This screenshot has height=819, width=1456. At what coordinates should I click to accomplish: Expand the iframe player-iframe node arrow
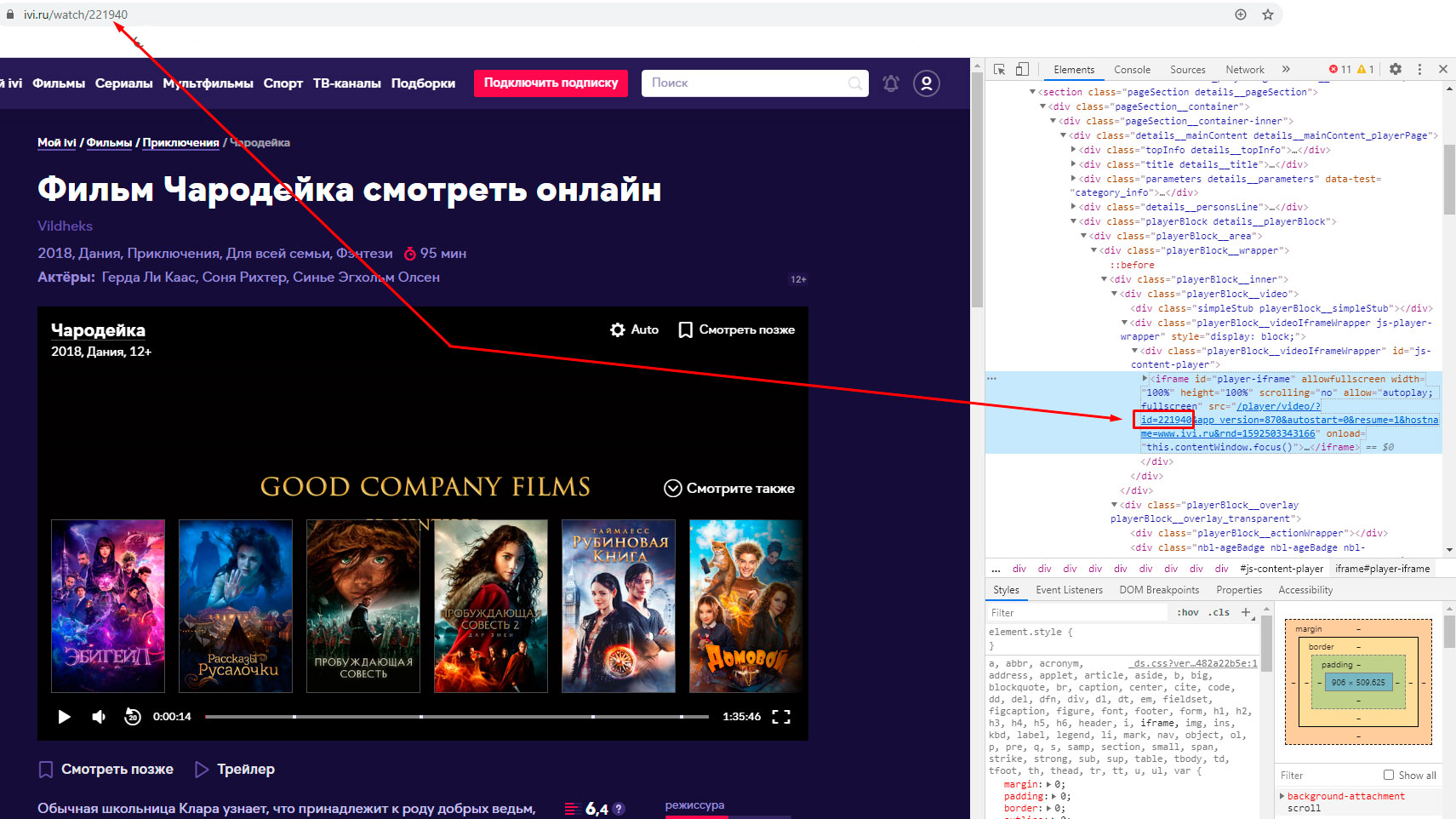tap(1145, 378)
